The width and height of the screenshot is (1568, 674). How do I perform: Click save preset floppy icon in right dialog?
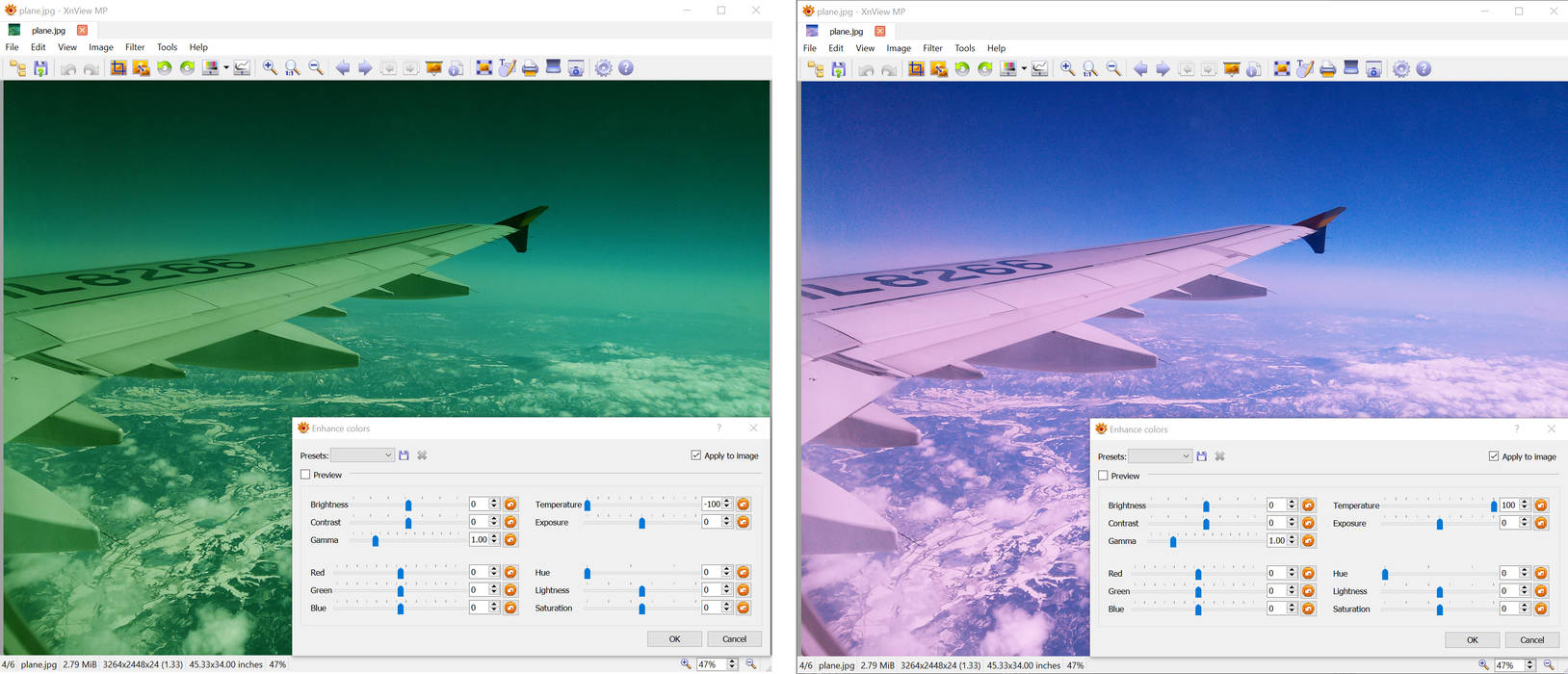[x=1201, y=456]
